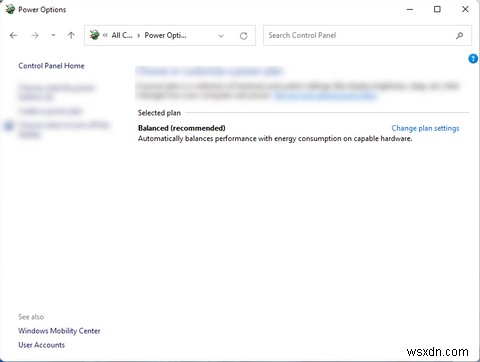Refresh the Power Options page
The width and height of the screenshot is (480, 362).
pyautogui.click(x=244, y=36)
